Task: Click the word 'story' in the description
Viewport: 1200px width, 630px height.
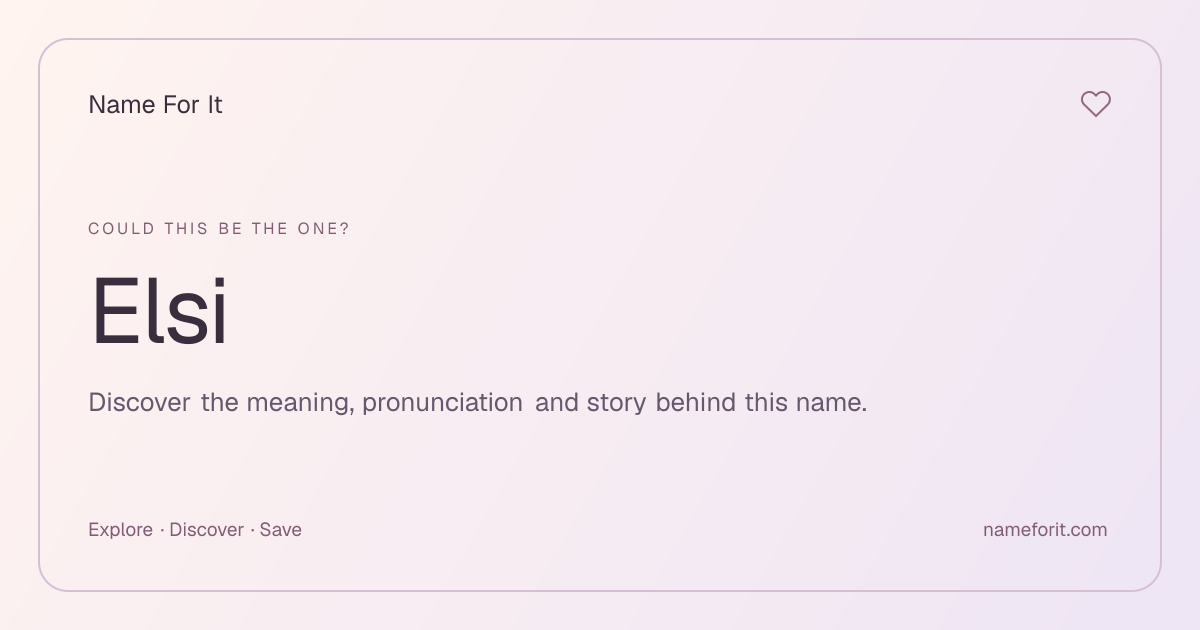Action: coord(616,403)
